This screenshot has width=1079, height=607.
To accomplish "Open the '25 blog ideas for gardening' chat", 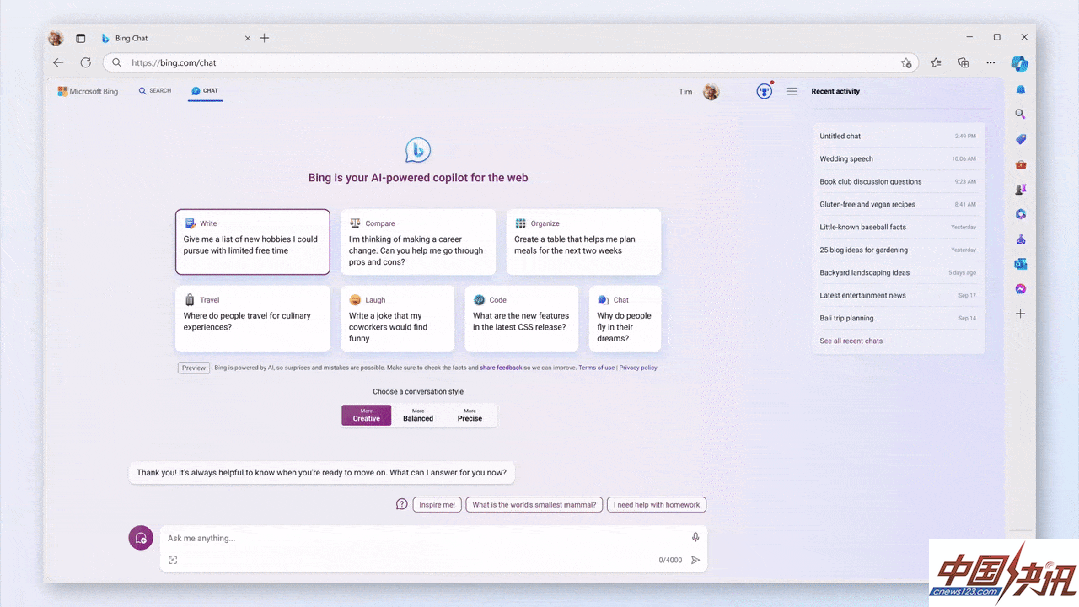I will coord(898,250).
